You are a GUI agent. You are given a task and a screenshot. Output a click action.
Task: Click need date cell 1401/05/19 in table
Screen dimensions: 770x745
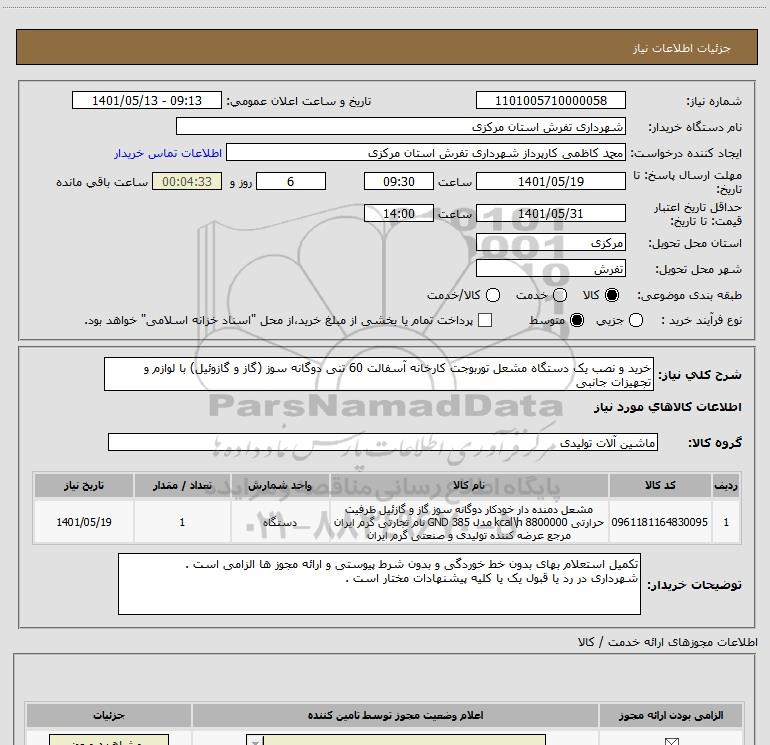tap(83, 522)
